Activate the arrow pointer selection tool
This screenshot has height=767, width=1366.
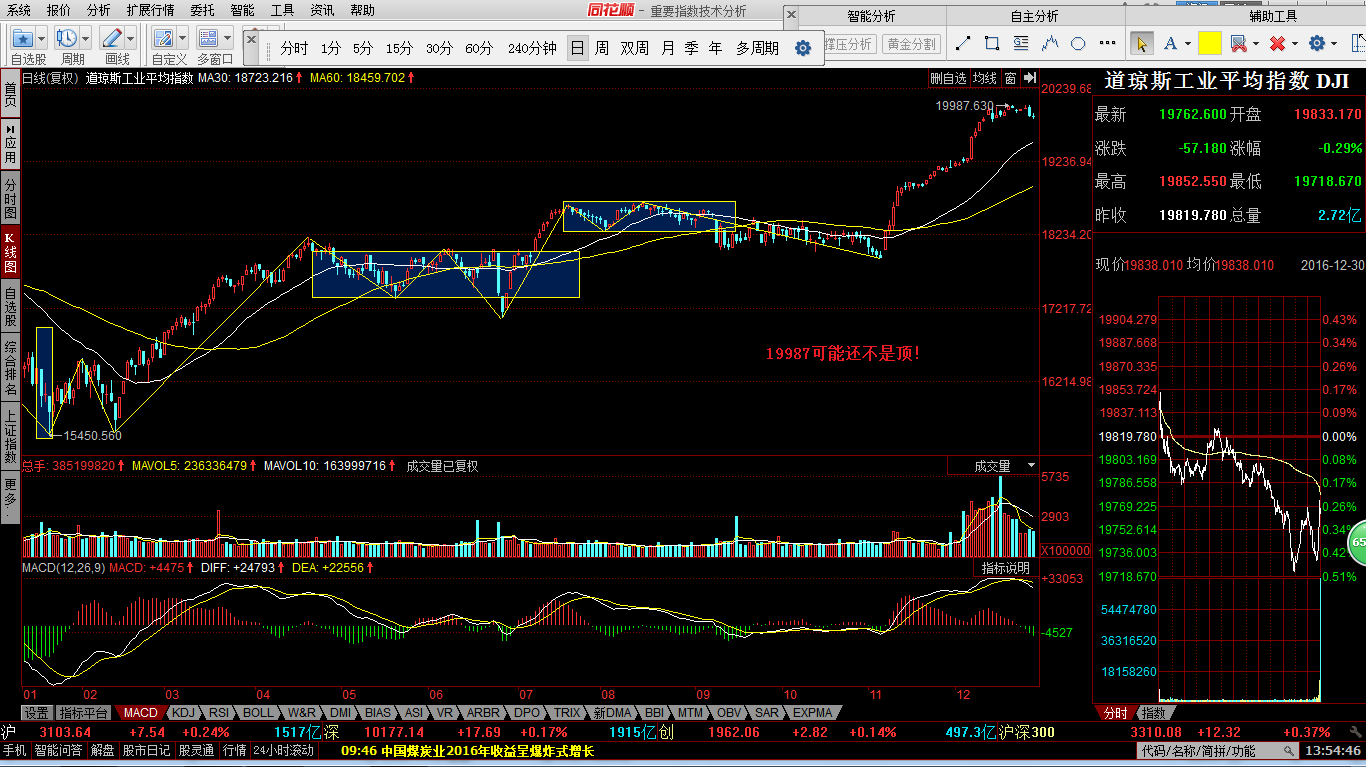(1141, 43)
